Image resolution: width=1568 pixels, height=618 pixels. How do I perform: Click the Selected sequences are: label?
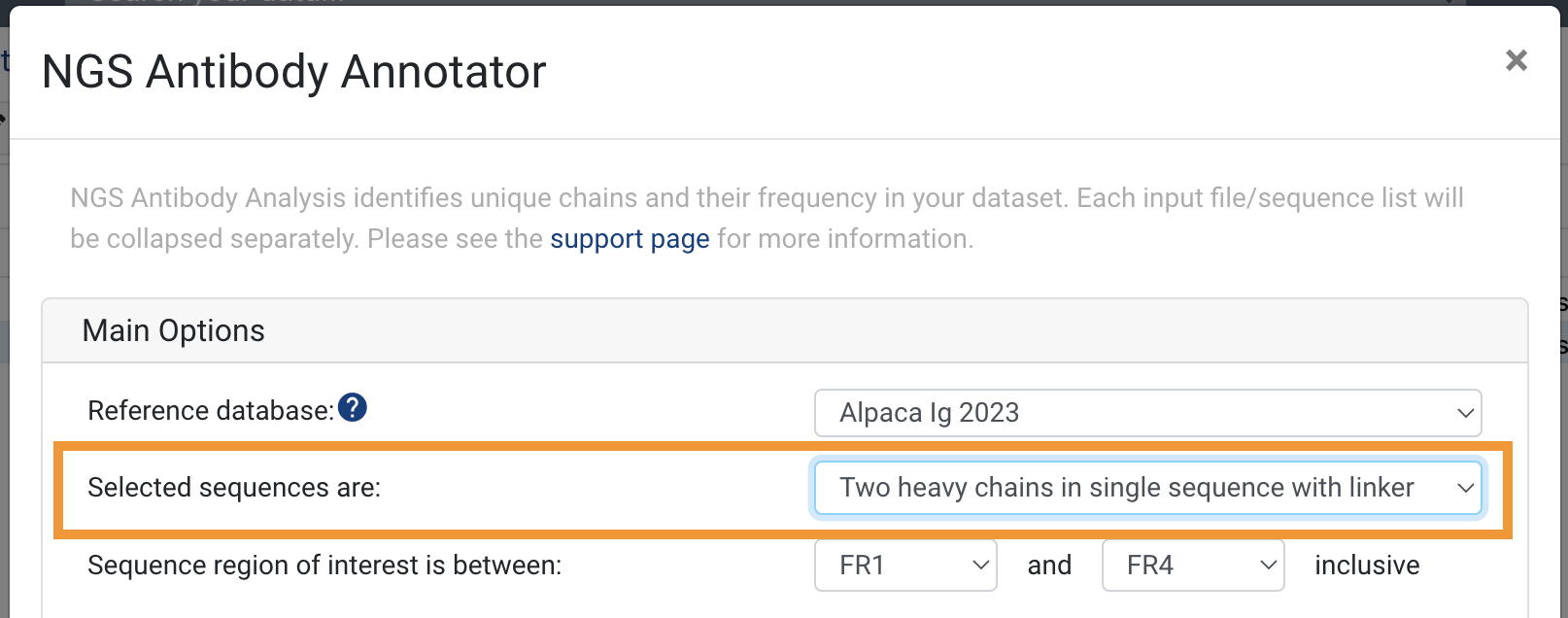click(234, 488)
